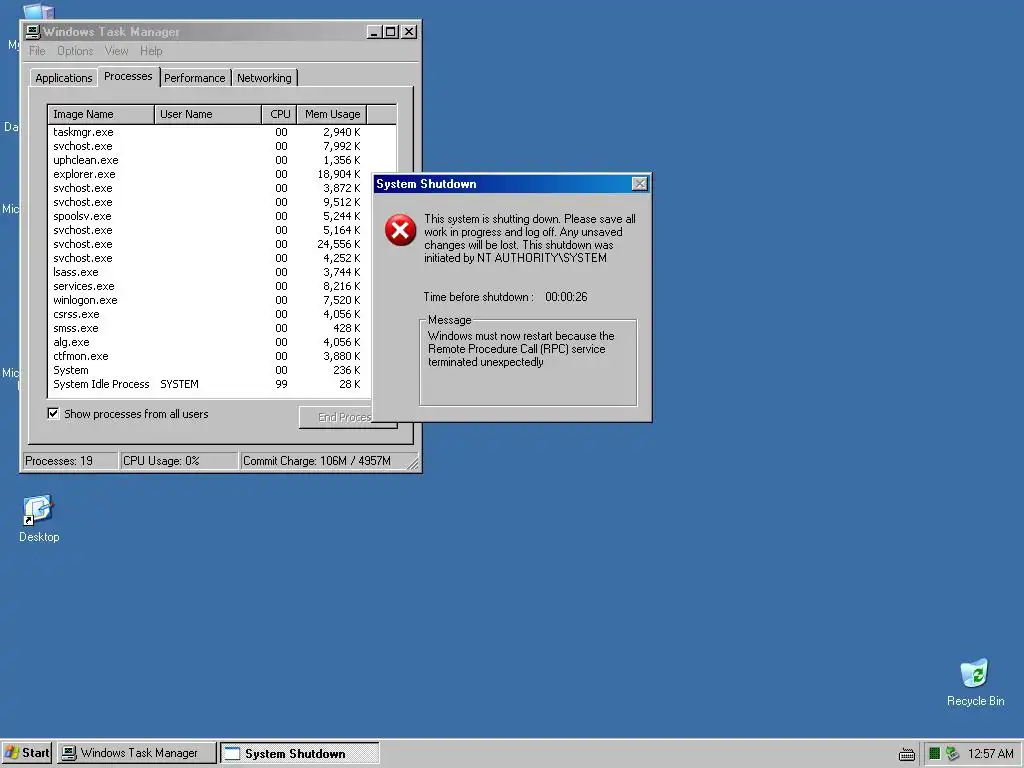Click the Commit Charge status entry
This screenshot has height=768, width=1024.
click(x=324, y=461)
